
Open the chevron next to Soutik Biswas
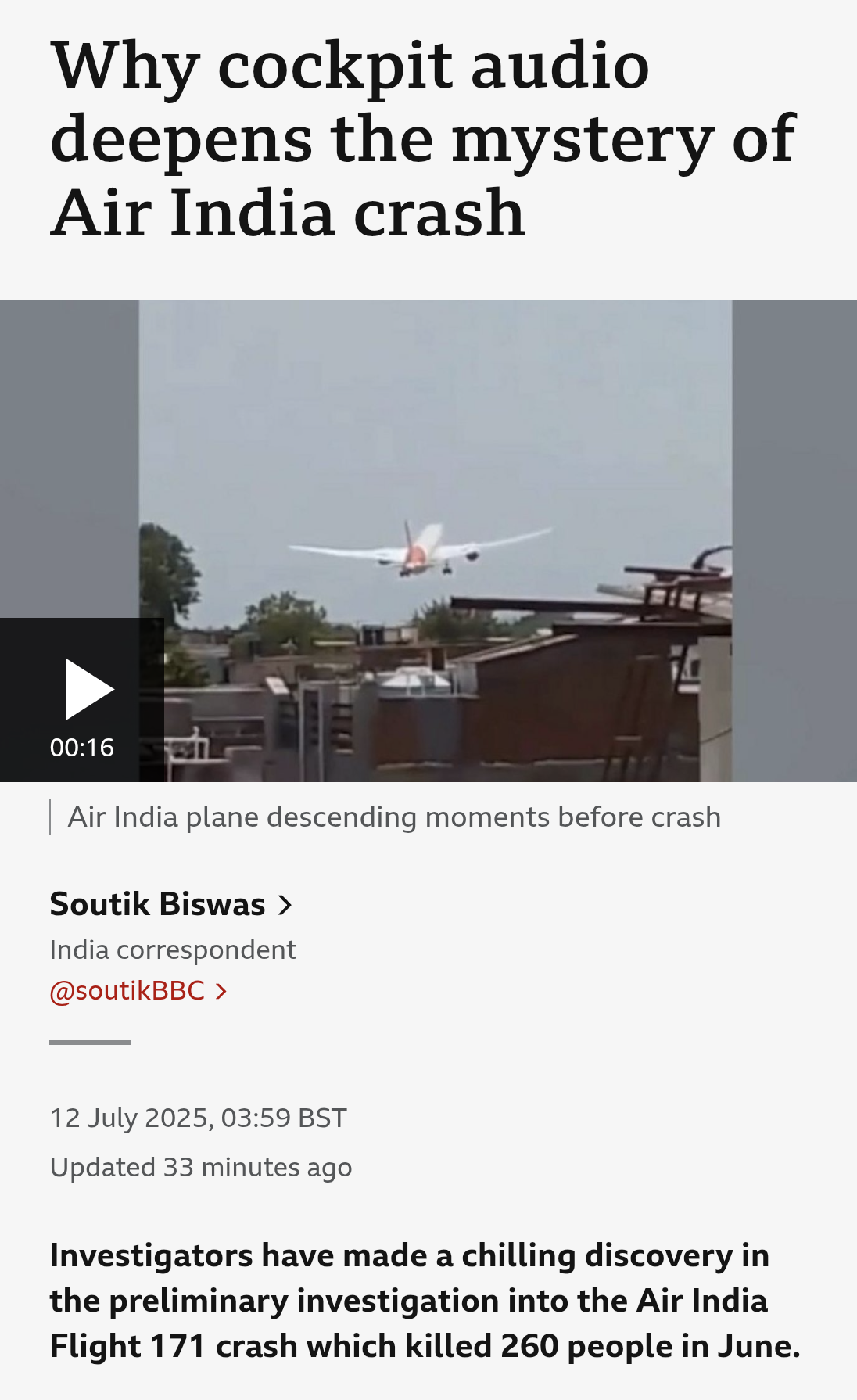point(285,905)
